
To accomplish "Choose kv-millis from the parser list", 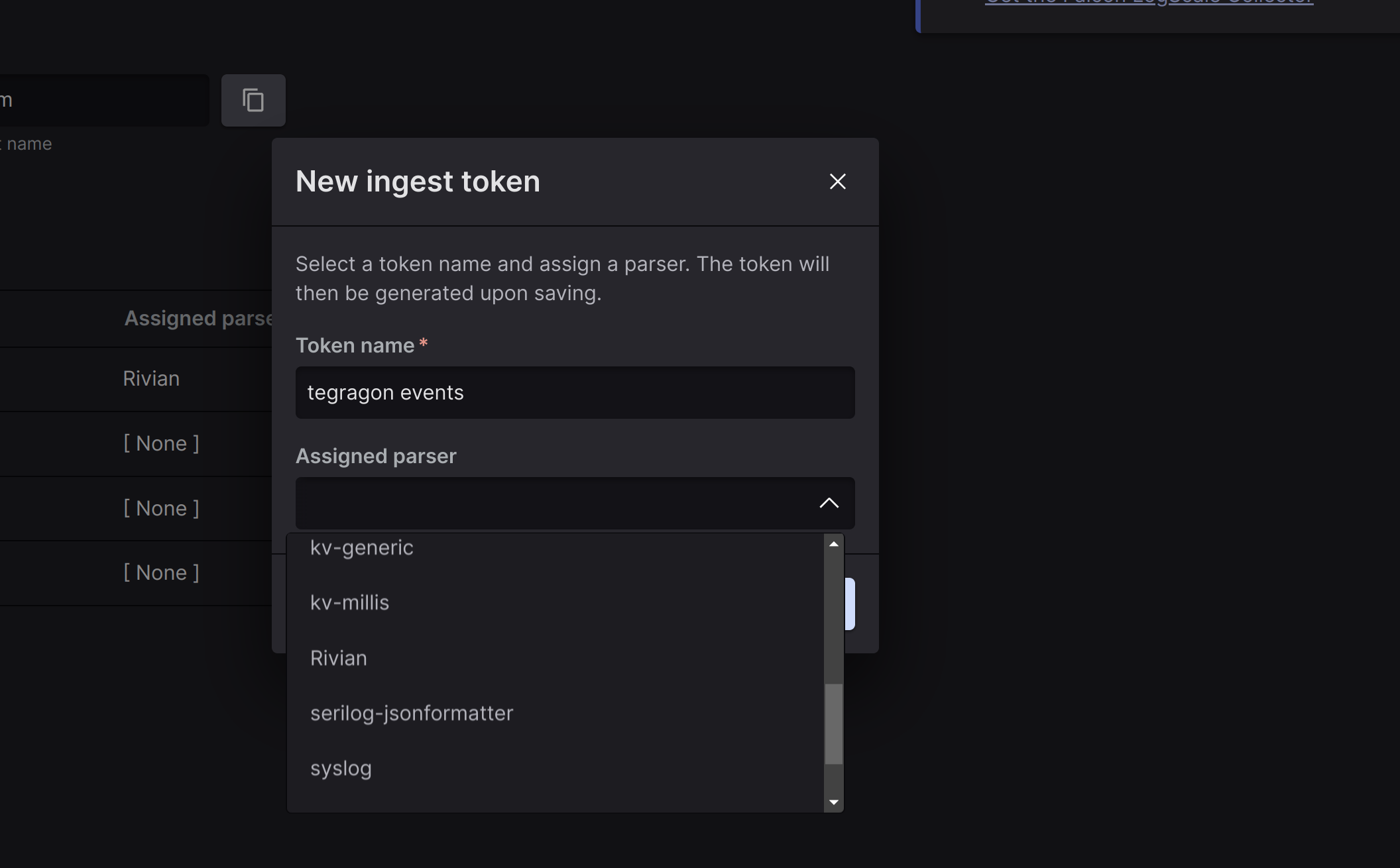I will 349,603.
